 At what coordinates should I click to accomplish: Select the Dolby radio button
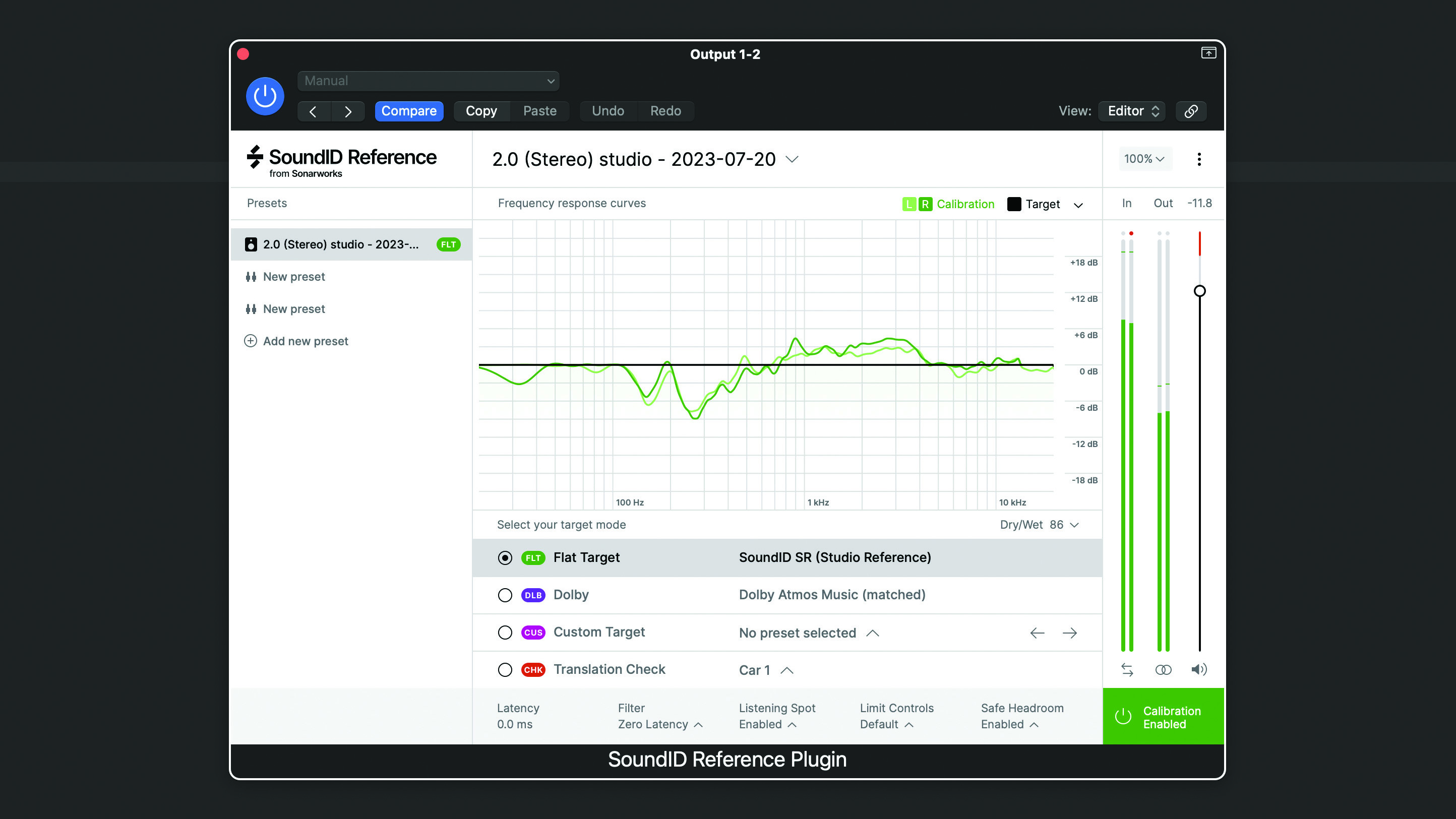[x=505, y=595]
